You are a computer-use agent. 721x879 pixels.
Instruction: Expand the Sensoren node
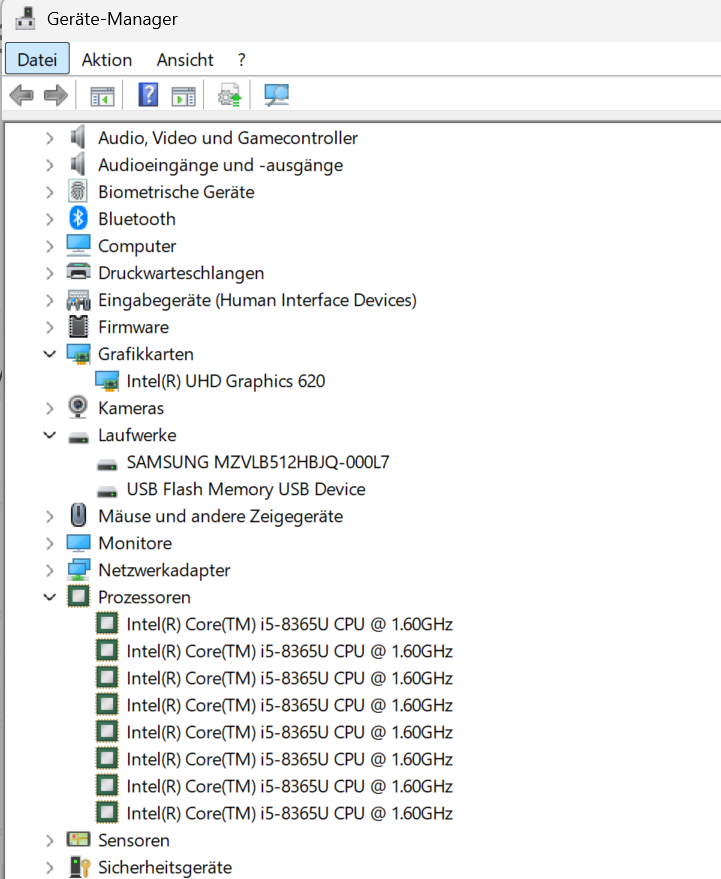(x=49, y=840)
